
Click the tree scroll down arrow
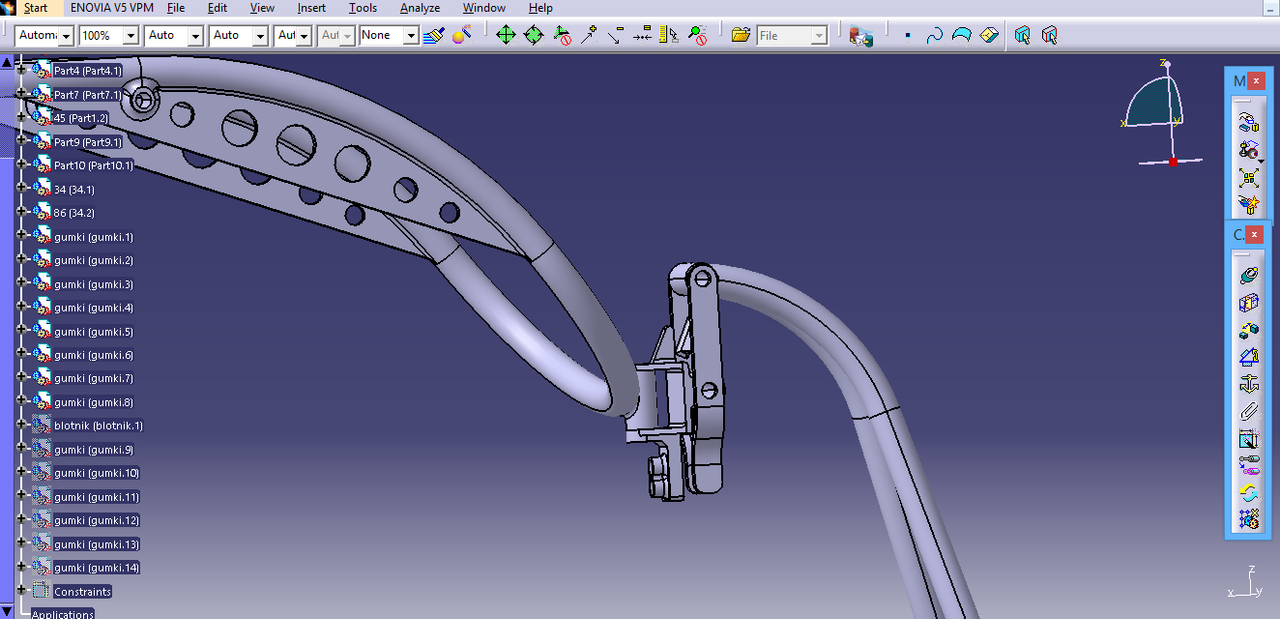[x=7, y=610]
